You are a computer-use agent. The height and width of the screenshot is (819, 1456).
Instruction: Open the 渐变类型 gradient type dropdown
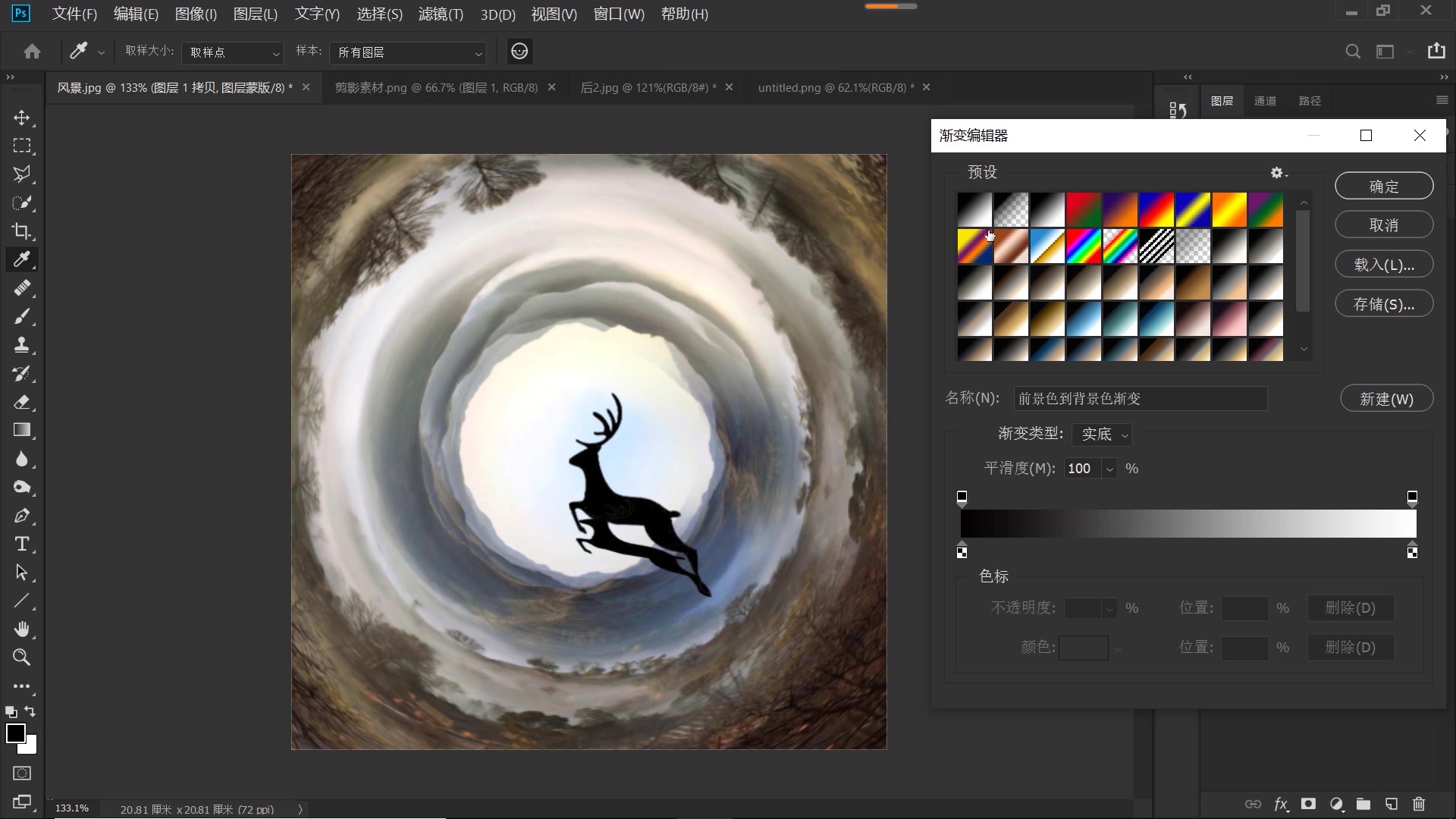(x=1102, y=434)
